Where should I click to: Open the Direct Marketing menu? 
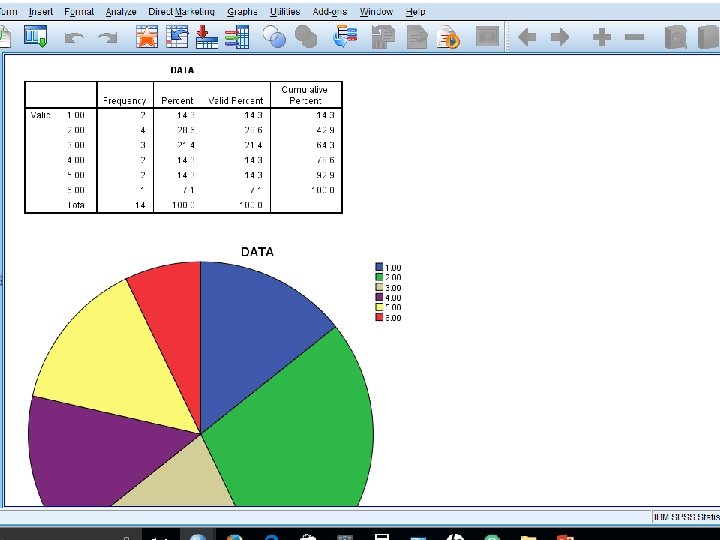pyautogui.click(x=181, y=12)
